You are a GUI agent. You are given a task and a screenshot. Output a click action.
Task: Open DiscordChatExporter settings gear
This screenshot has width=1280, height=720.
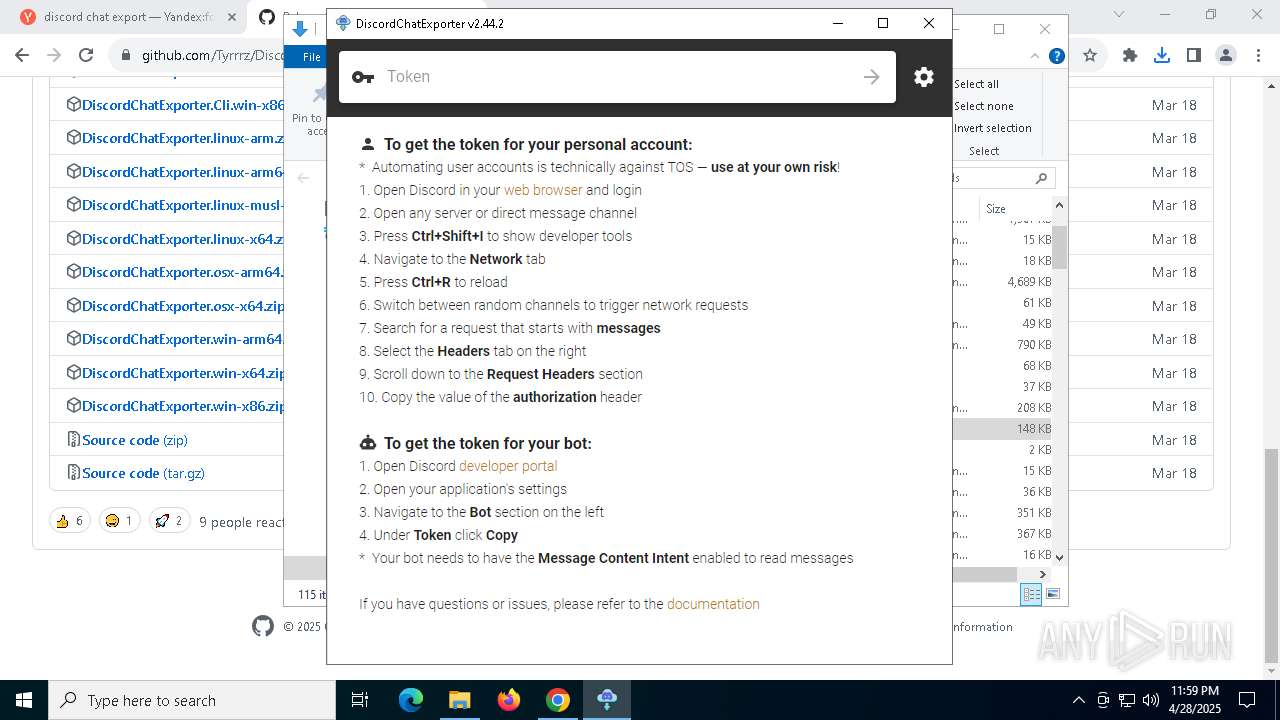coord(924,77)
